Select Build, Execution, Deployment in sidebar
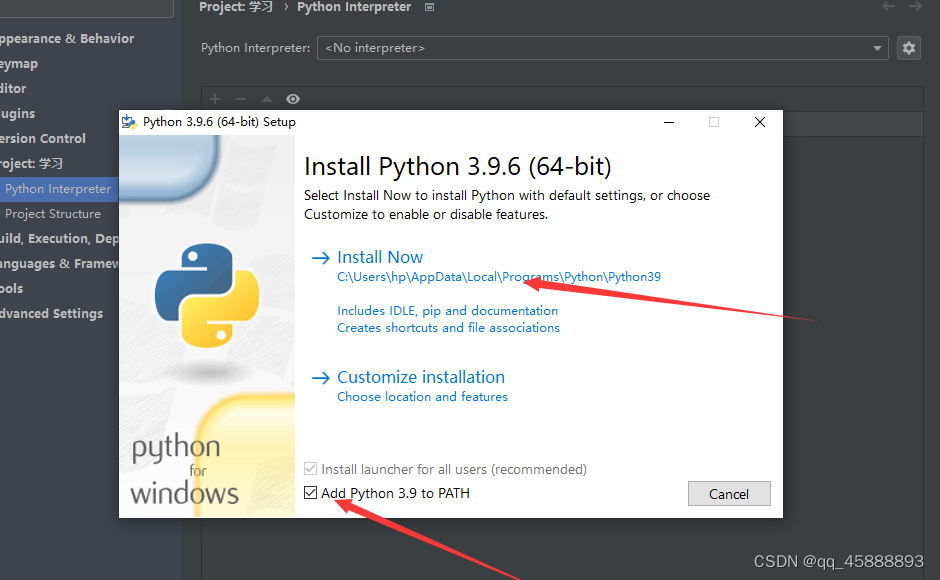Image resolution: width=940 pixels, height=580 pixels. 59,239
